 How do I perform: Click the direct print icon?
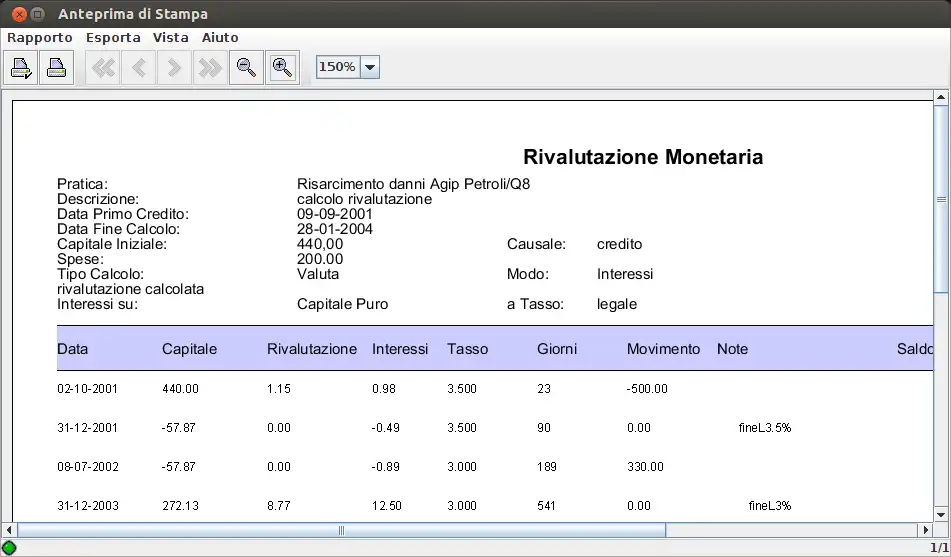(x=57, y=68)
